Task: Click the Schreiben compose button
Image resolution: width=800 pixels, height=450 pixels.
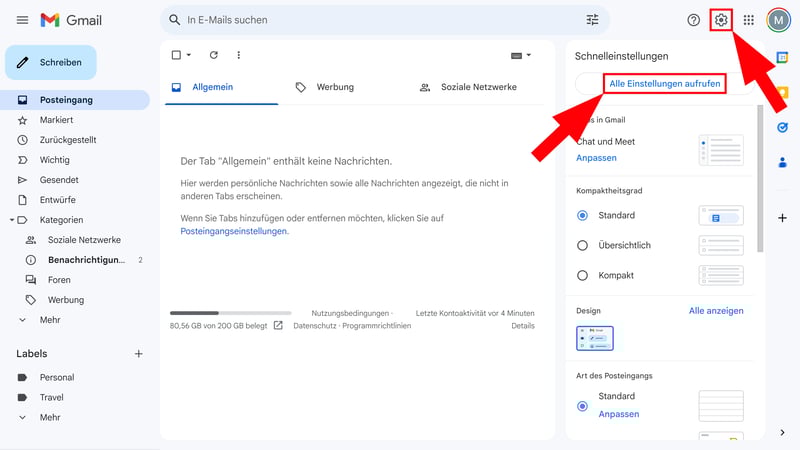Action: coord(51,62)
